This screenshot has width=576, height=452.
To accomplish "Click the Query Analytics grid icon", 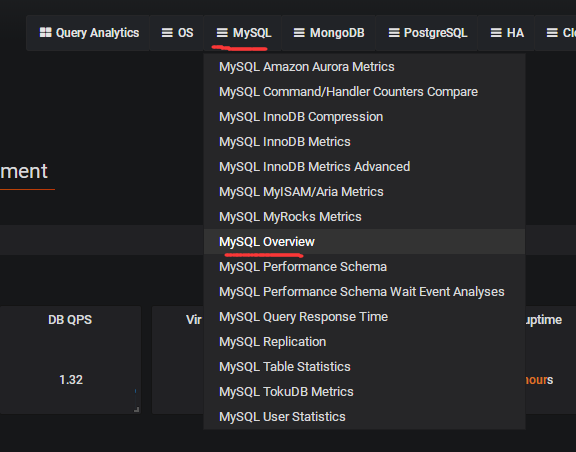I will pyautogui.click(x=46, y=32).
